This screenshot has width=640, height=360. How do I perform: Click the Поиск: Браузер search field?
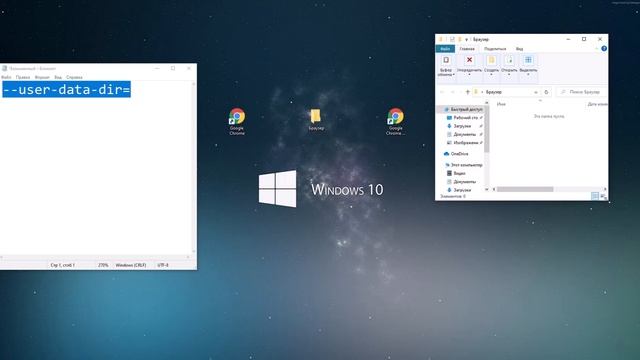tap(581, 92)
